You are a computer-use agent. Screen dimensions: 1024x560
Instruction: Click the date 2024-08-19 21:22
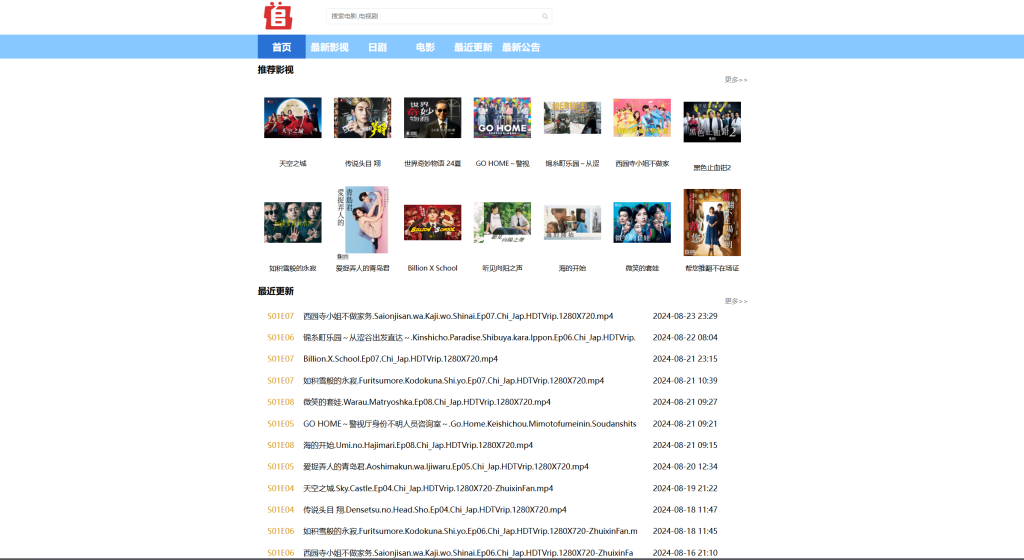pos(685,488)
